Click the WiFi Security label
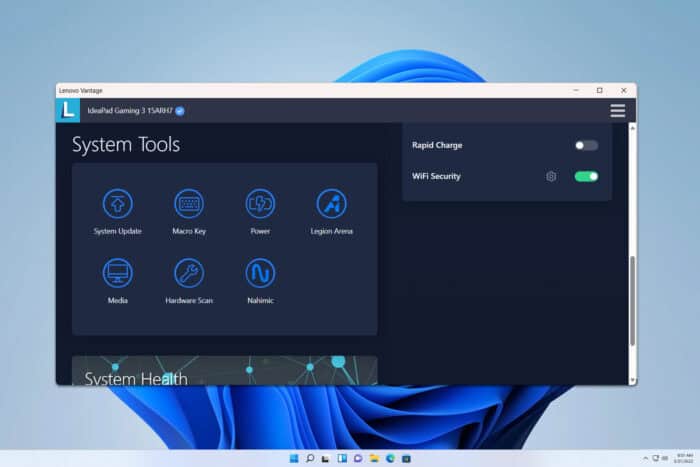 (x=436, y=176)
